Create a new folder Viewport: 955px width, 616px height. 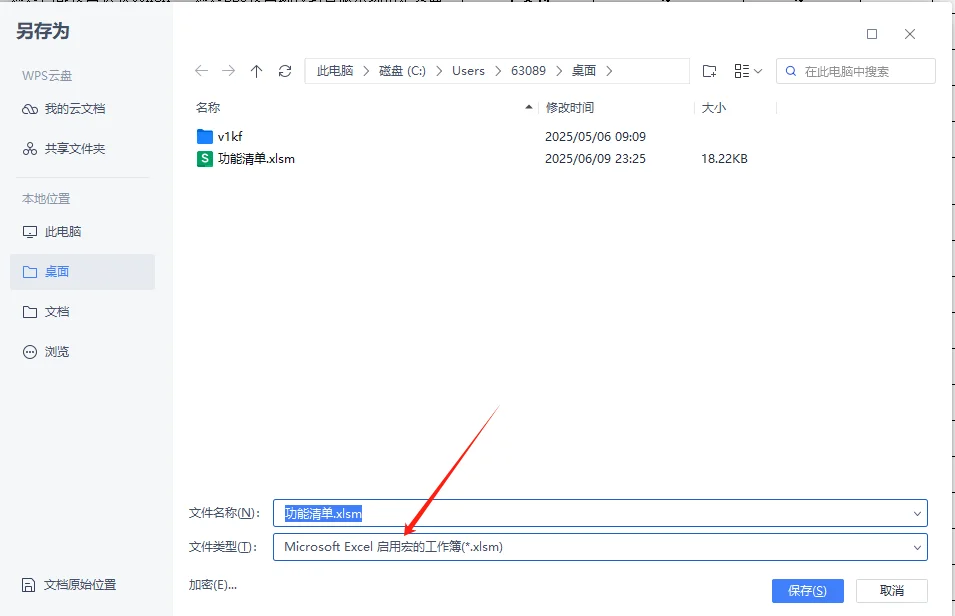pyautogui.click(x=710, y=70)
